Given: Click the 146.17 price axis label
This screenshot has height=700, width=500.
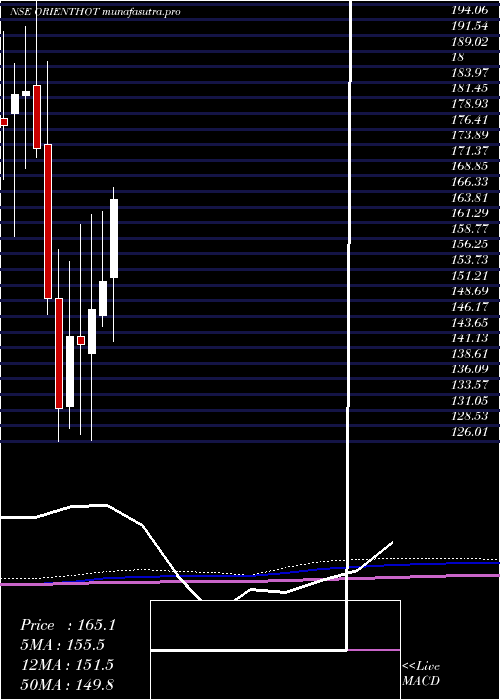Looking at the screenshot, I should tap(470, 307).
